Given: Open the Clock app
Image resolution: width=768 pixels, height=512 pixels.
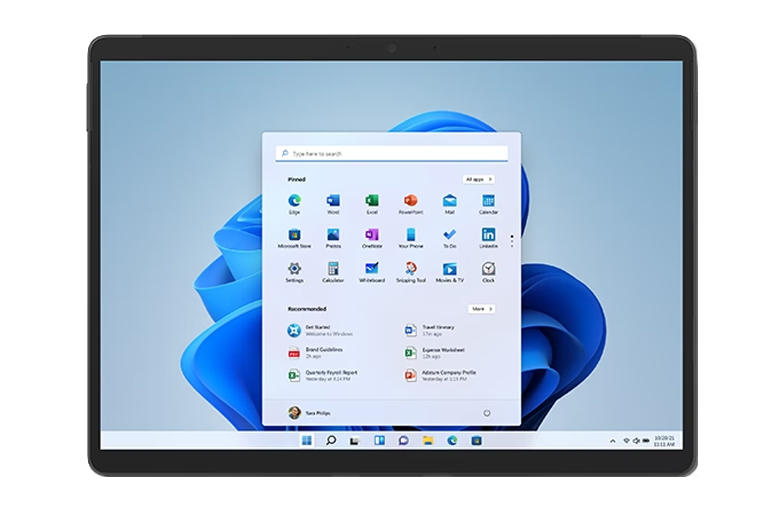Looking at the screenshot, I should pos(488,272).
